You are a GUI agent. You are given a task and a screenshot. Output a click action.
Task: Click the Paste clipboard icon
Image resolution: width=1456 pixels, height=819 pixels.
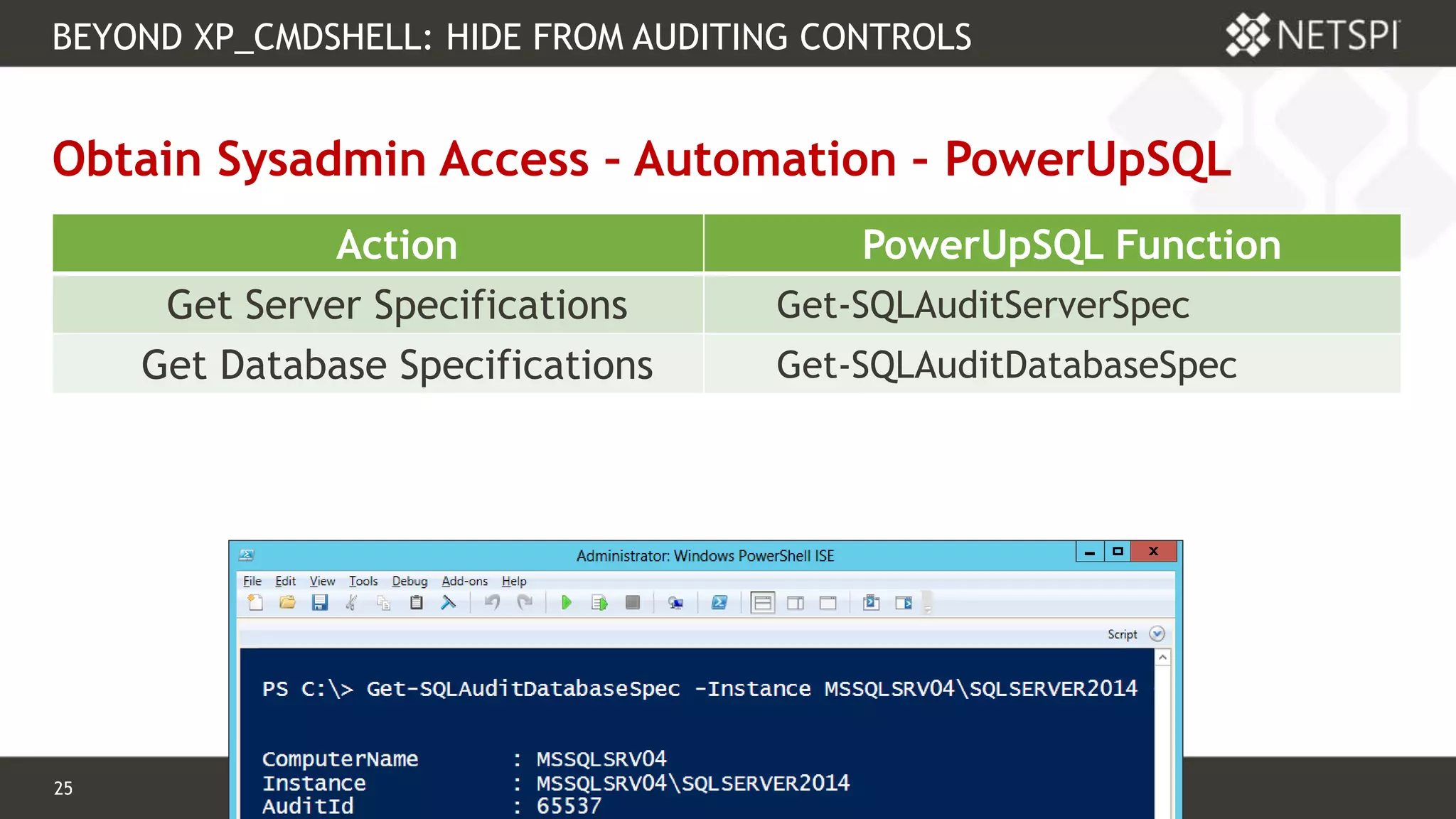coord(417,603)
